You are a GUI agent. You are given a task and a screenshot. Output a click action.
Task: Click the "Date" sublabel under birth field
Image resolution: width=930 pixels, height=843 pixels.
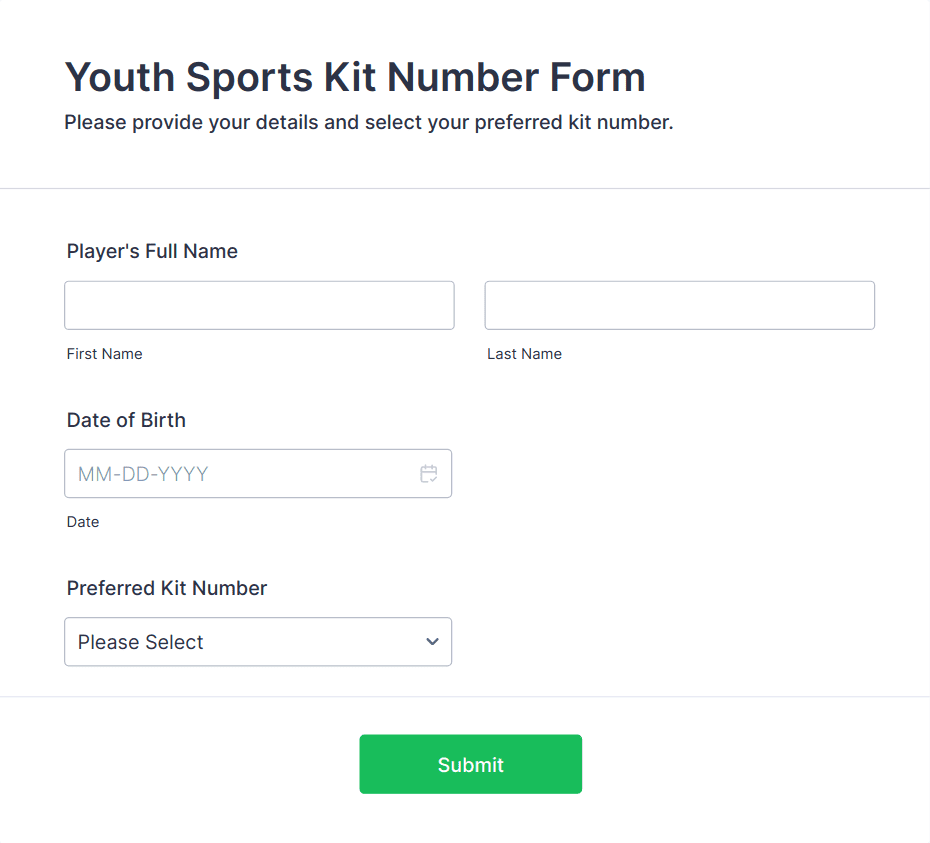tap(83, 522)
